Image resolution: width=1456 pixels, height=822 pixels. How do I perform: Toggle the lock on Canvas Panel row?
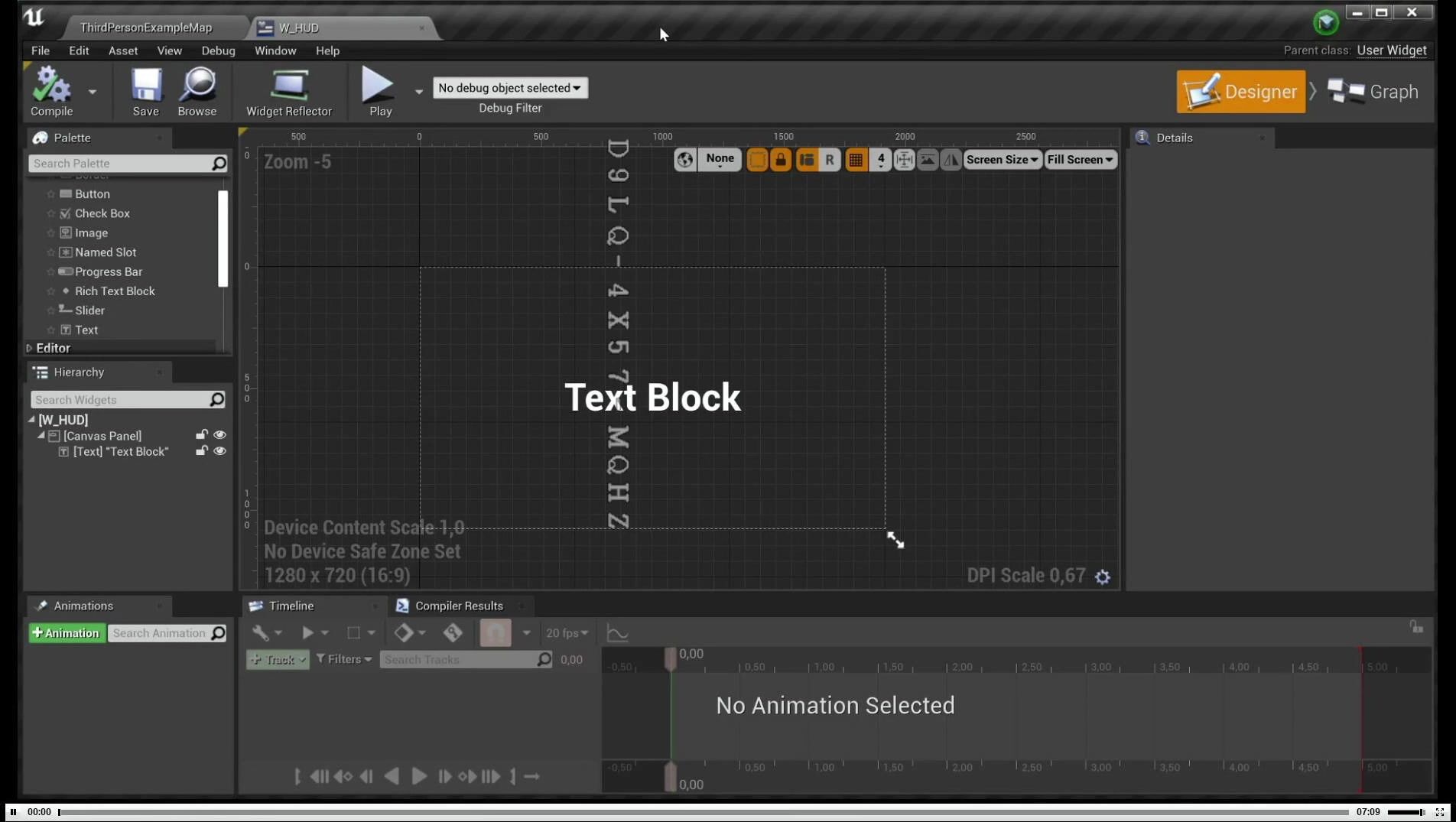(x=201, y=435)
